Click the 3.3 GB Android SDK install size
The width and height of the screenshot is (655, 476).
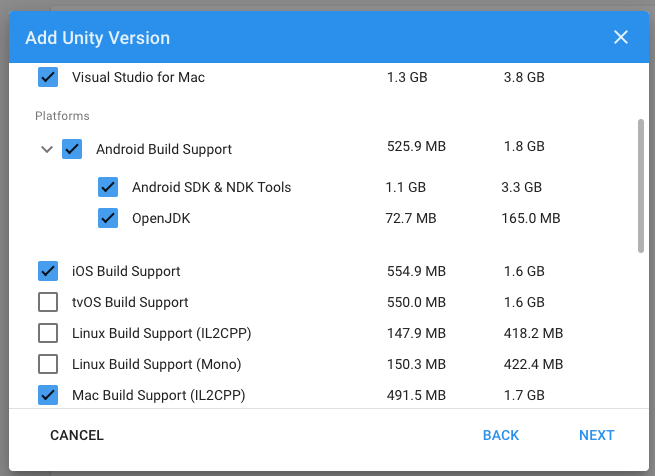point(521,187)
